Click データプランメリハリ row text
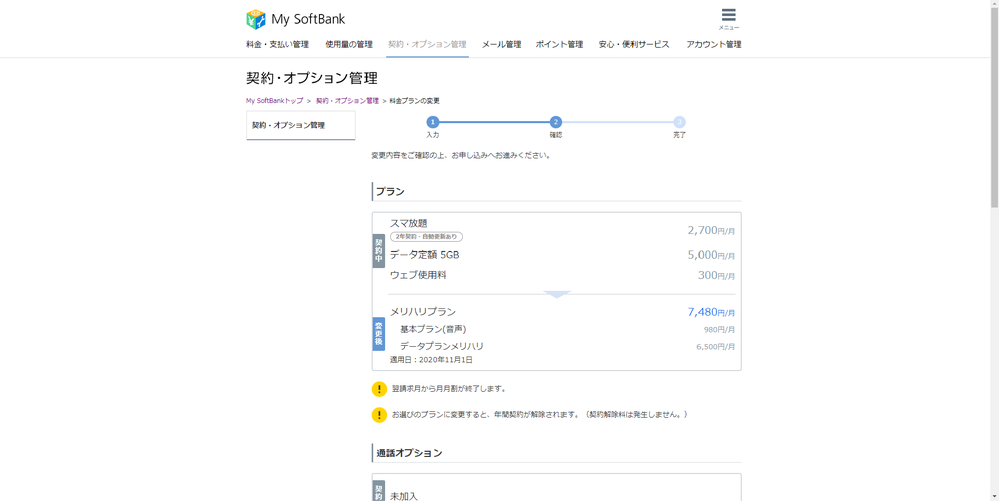 [x=442, y=346]
